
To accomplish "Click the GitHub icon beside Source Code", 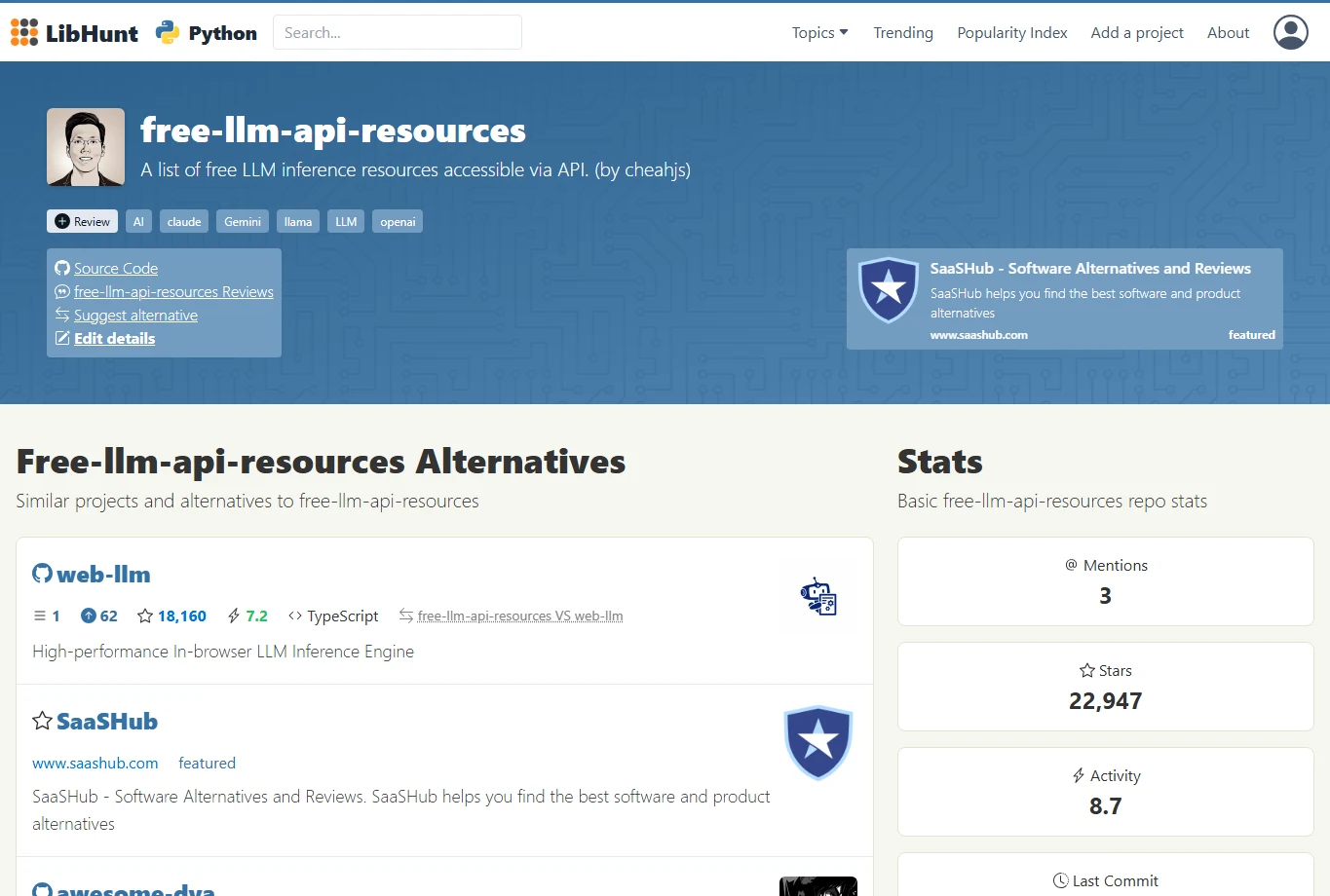I will coord(62,268).
